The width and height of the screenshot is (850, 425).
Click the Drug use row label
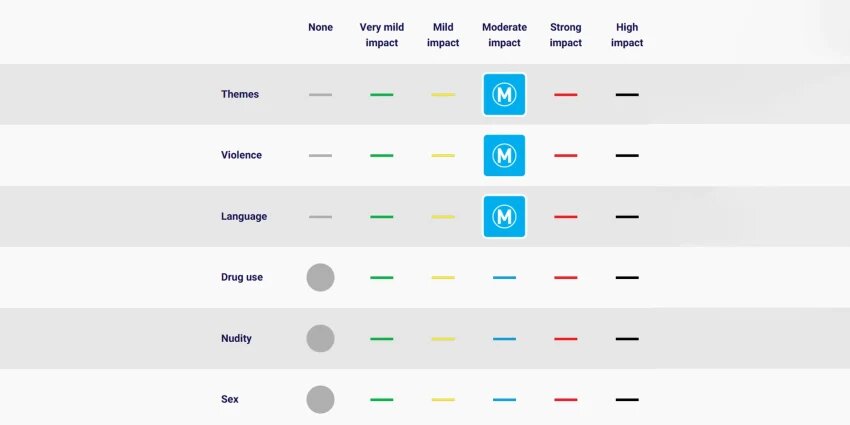tap(242, 277)
